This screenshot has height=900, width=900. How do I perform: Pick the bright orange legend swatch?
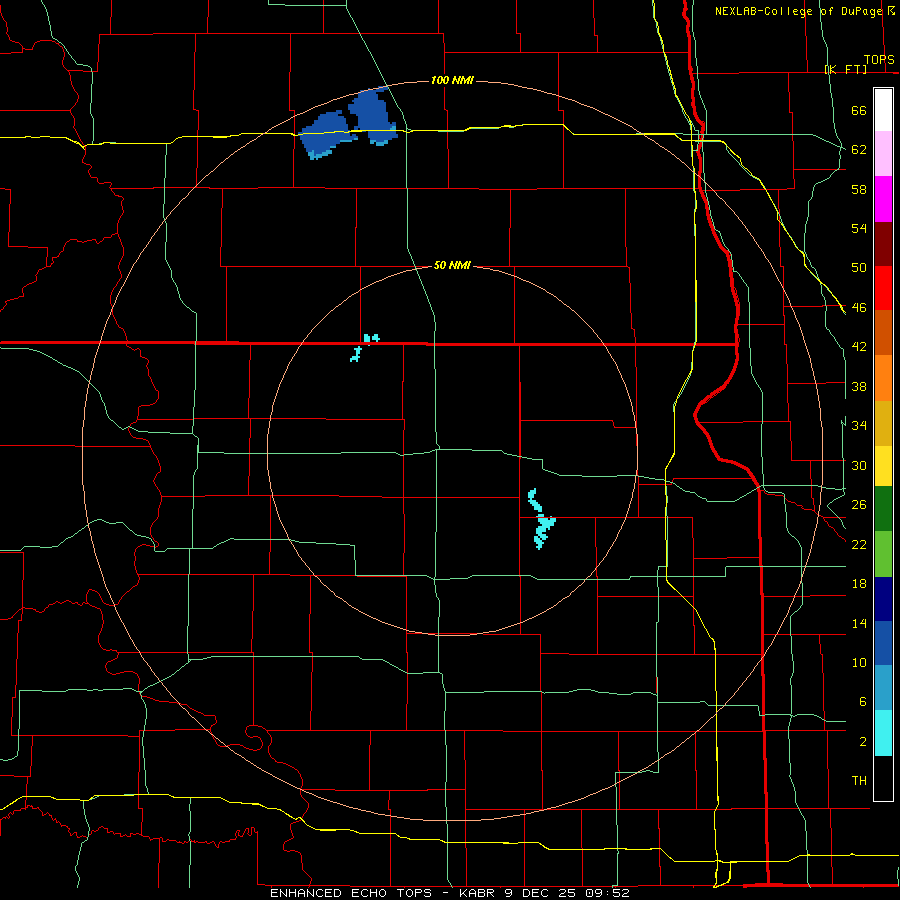883,377
